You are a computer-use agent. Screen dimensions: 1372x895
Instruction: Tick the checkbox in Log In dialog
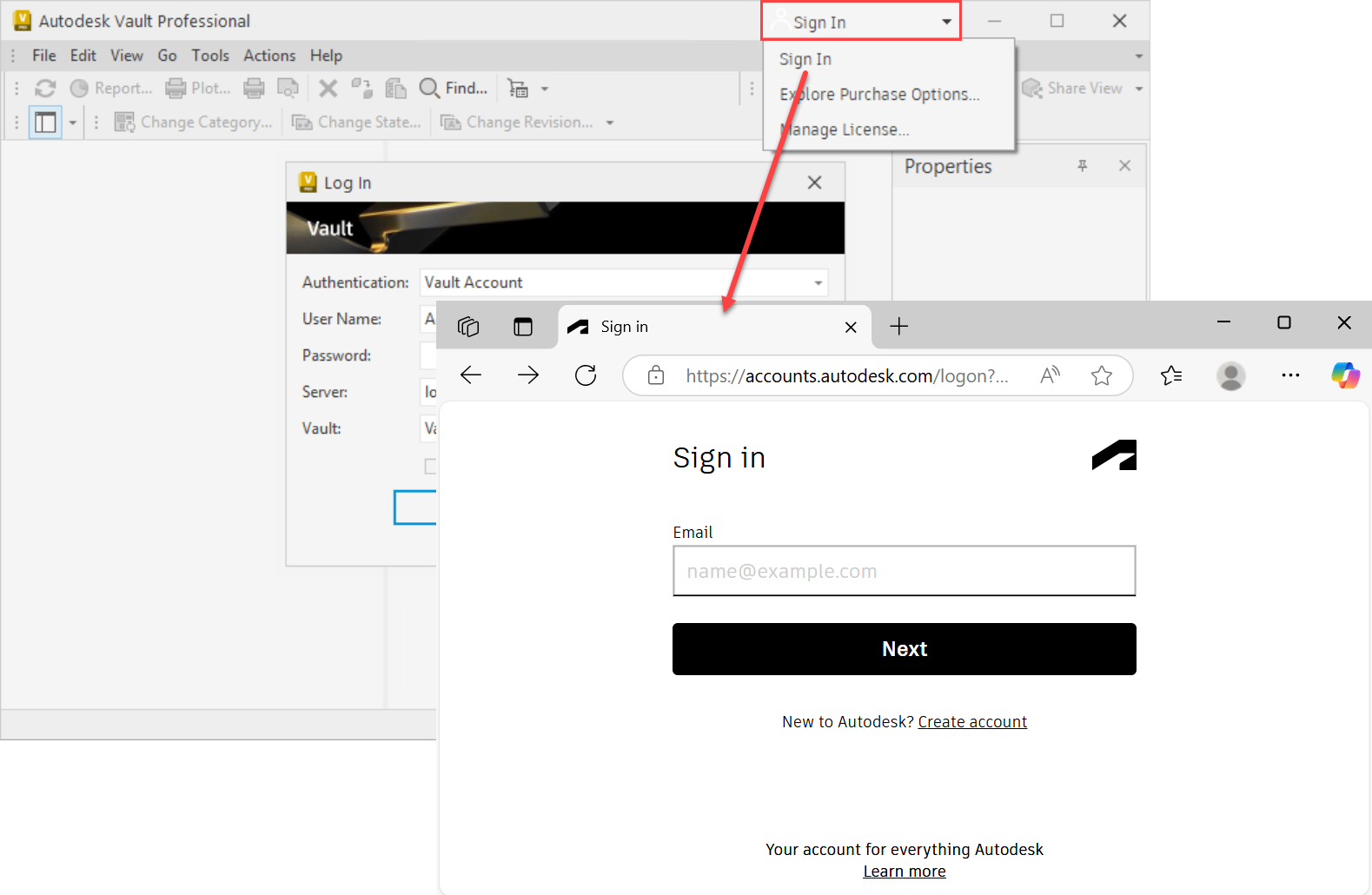point(430,467)
